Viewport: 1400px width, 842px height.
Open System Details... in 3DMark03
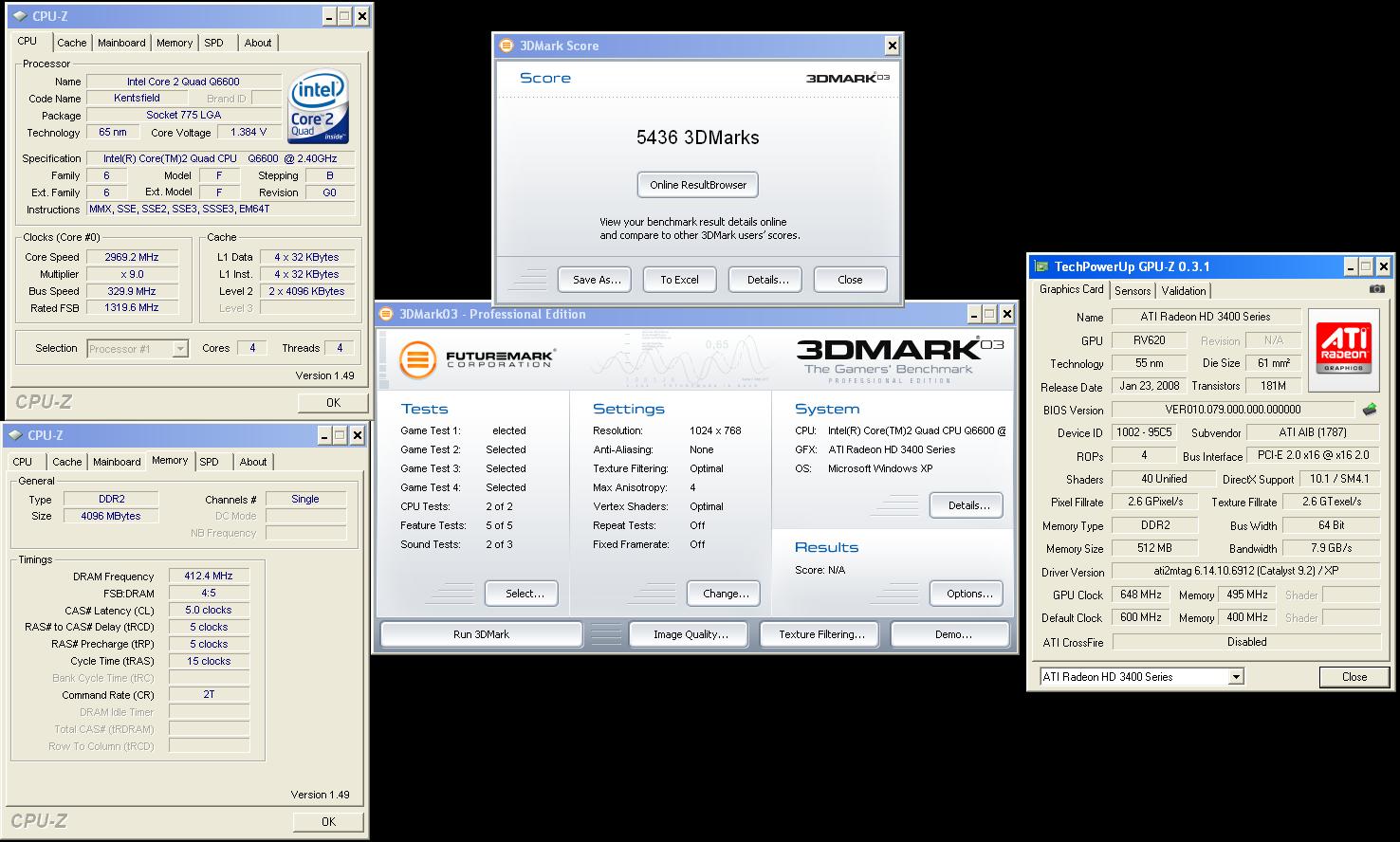tap(967, 505)
